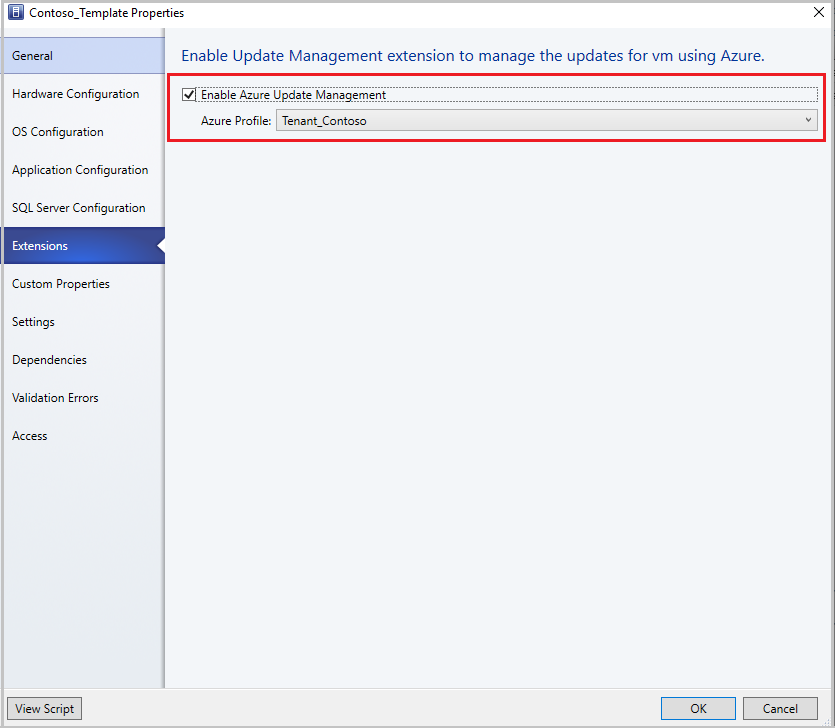Click the Azure Profile label text

tap(236, 121)
